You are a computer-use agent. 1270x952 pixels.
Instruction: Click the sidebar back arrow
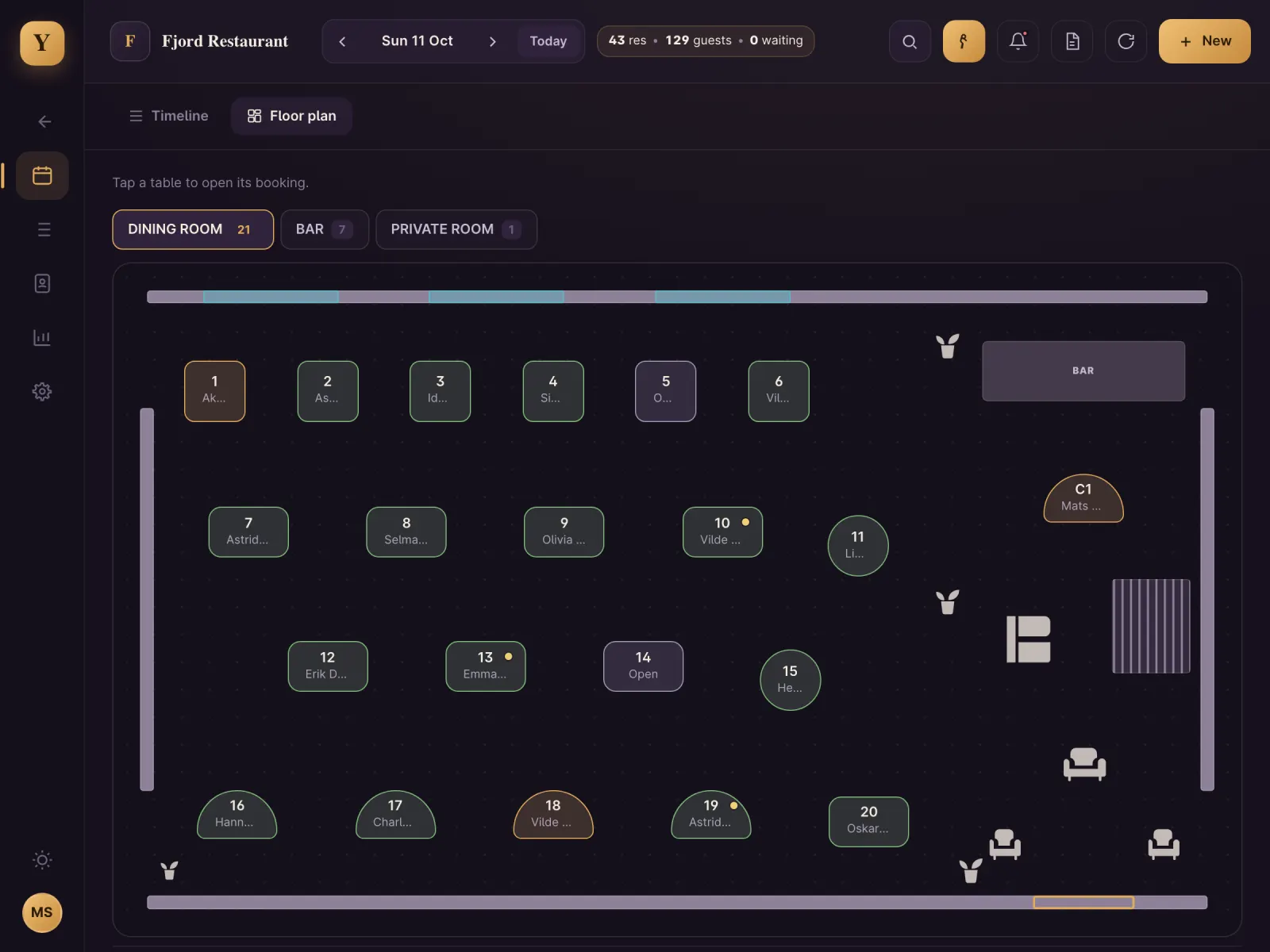pyautogui.click(x=44, y=121)
